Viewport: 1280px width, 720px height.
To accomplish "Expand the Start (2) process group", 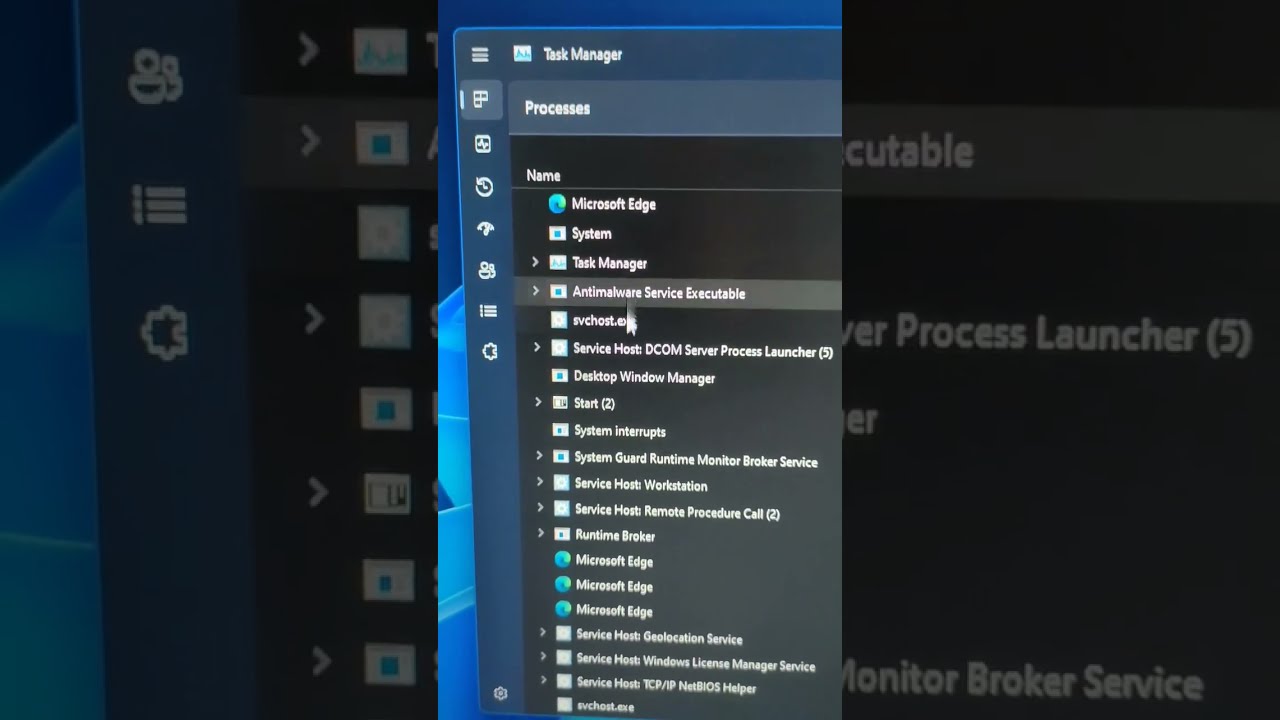I will [x=538, y=402].
